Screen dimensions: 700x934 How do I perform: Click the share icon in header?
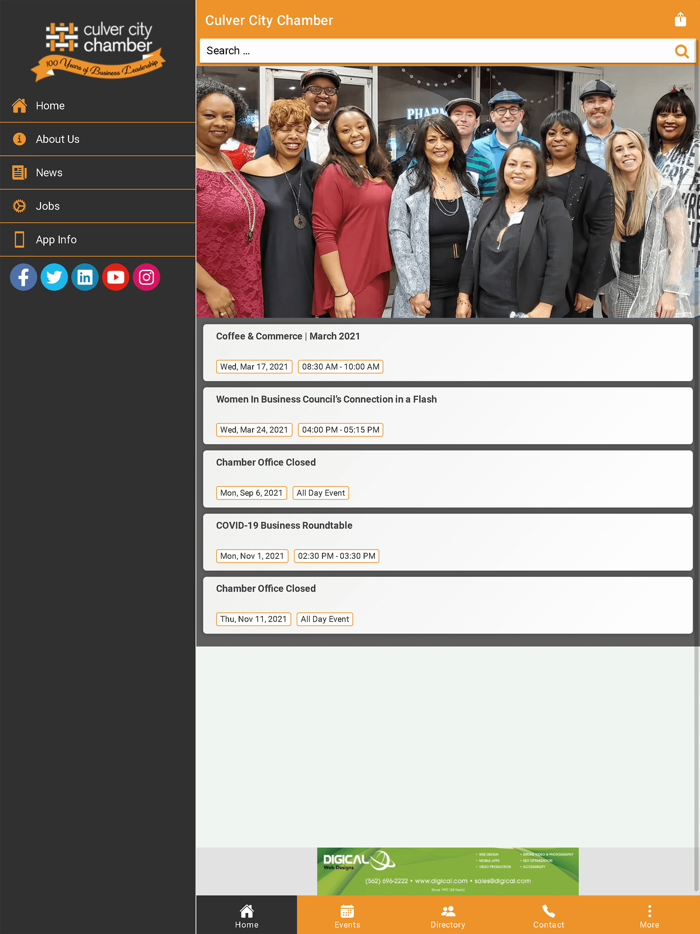680,20
